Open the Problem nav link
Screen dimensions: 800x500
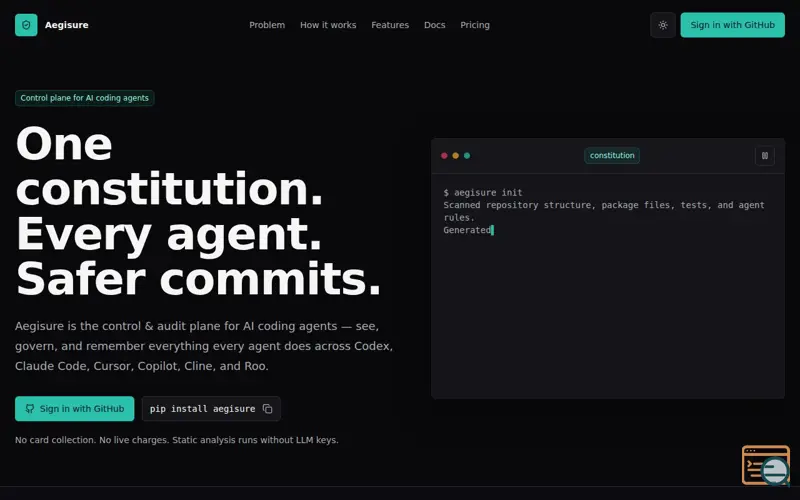coord(267,25)
